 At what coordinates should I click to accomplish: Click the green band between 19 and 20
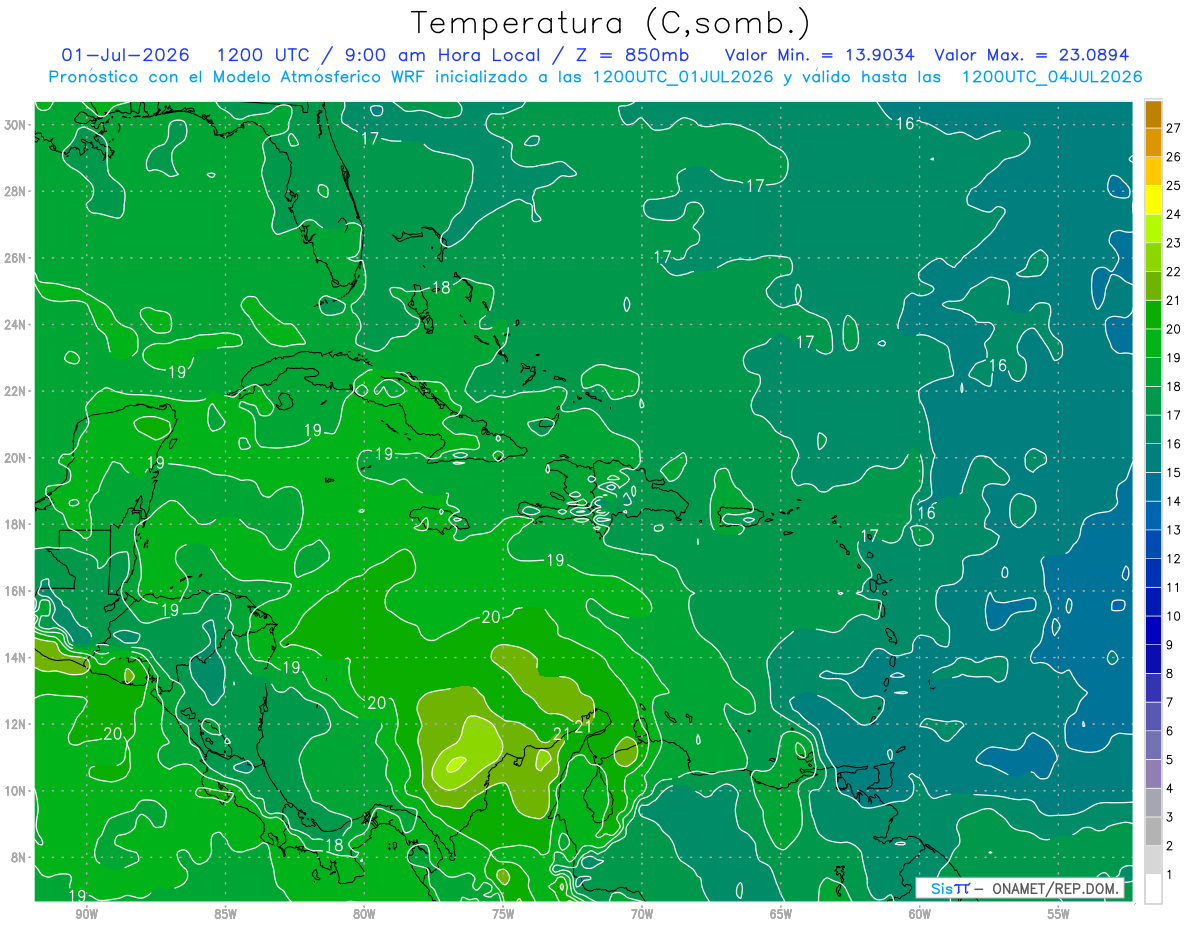(x=1153, y=343)
